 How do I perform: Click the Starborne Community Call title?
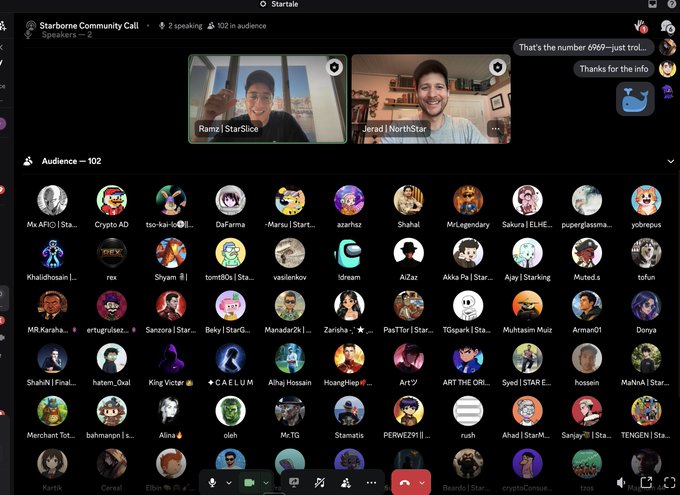click(89, 26)
